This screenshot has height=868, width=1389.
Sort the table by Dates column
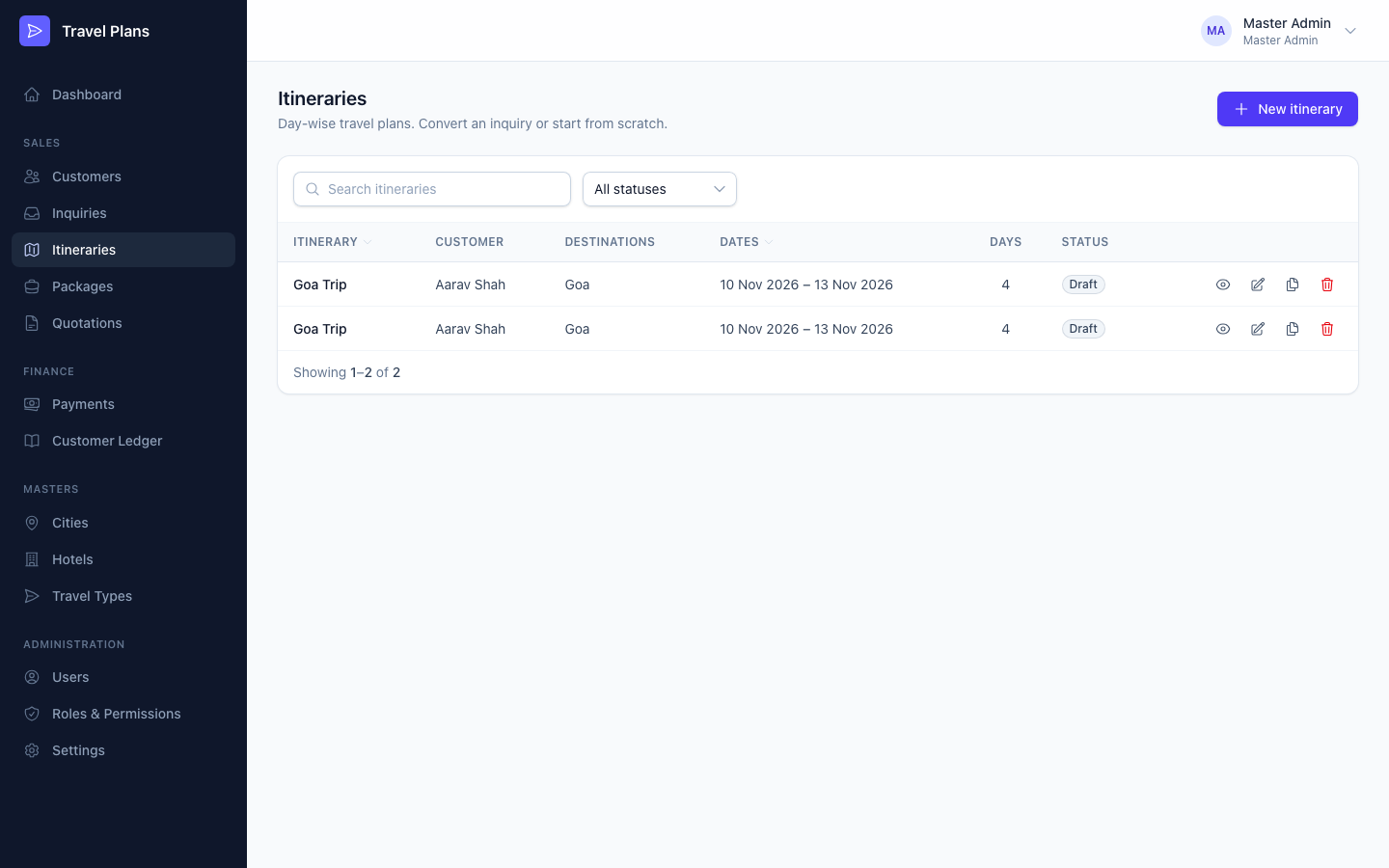coord(746,242)
